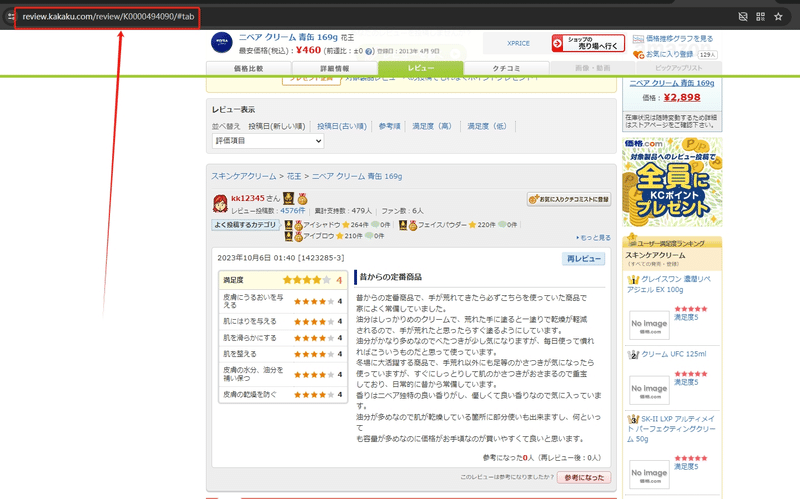Open the 評価項目 dropdown
The image size is (800, 499).
(268, 141)
